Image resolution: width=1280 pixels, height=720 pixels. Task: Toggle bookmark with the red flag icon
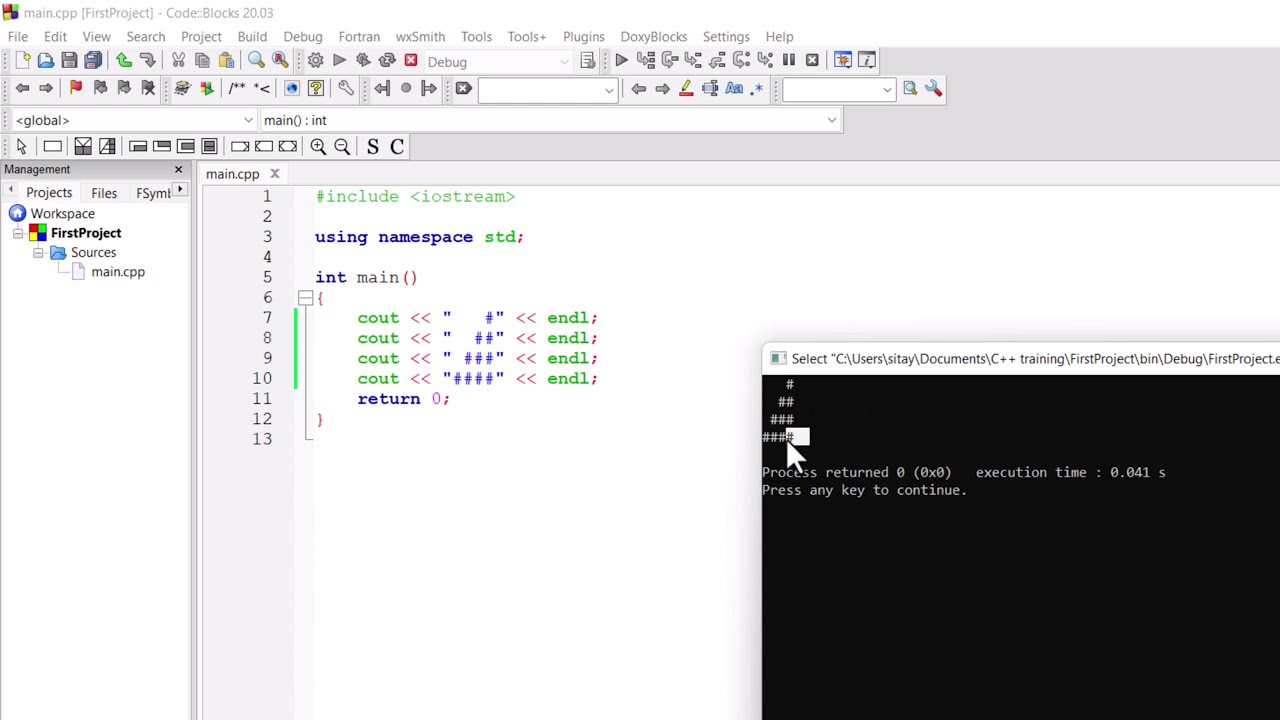(76, 89)
